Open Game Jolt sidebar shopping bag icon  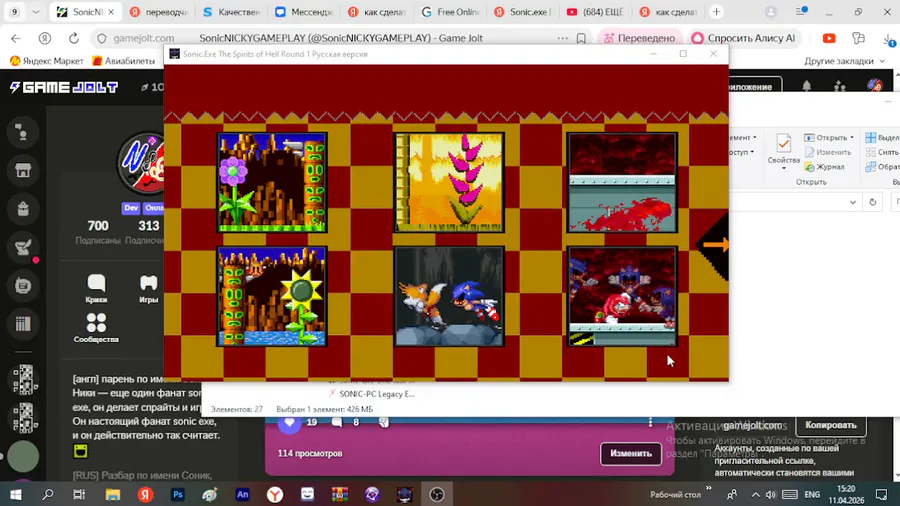pos(23,209)
